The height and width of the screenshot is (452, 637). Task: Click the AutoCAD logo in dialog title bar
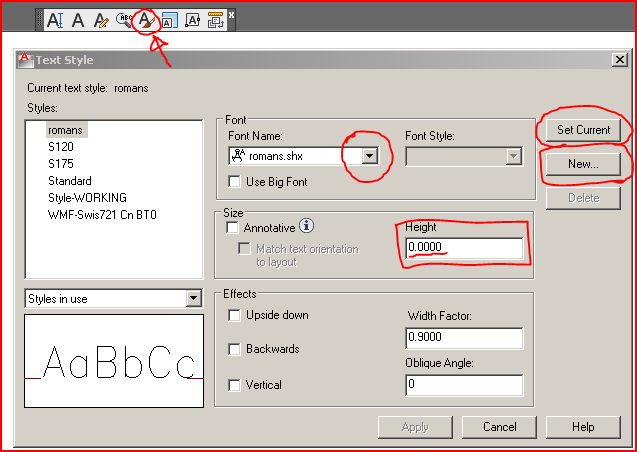point(24,59)
